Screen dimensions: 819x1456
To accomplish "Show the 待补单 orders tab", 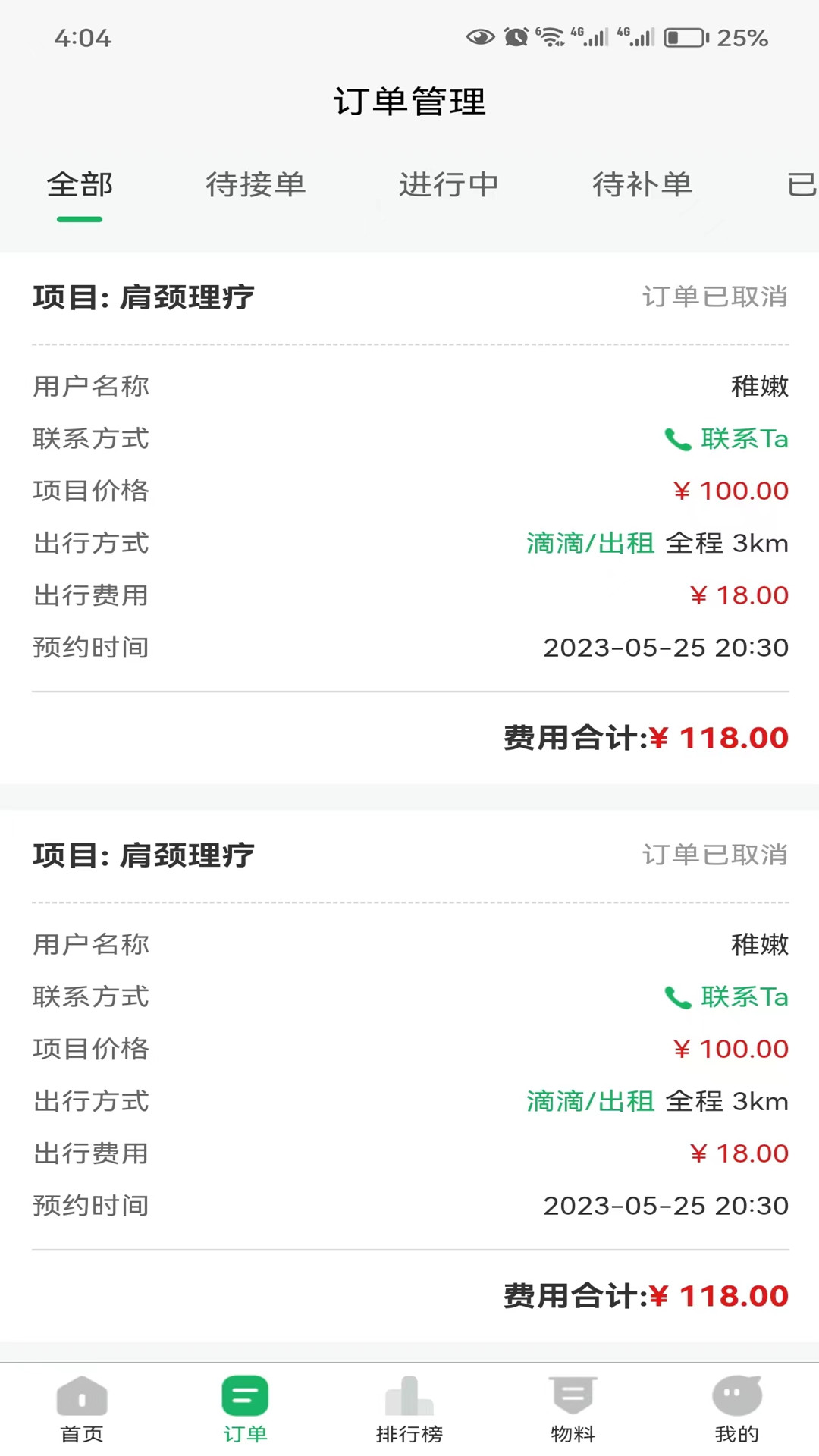I will (x=642, y=185).
